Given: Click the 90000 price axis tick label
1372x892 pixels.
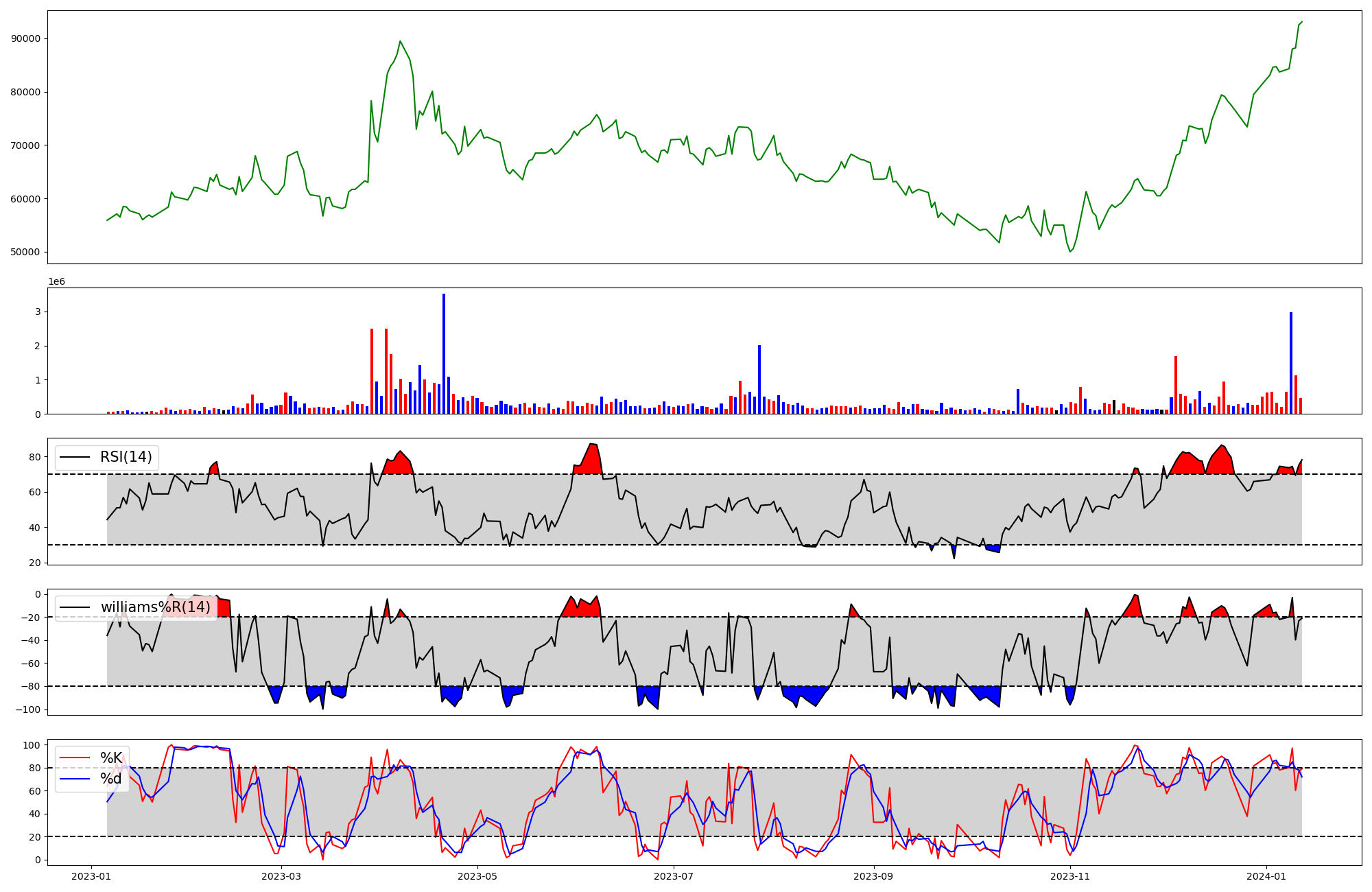Looking at the screenshot, I should 26,39.
